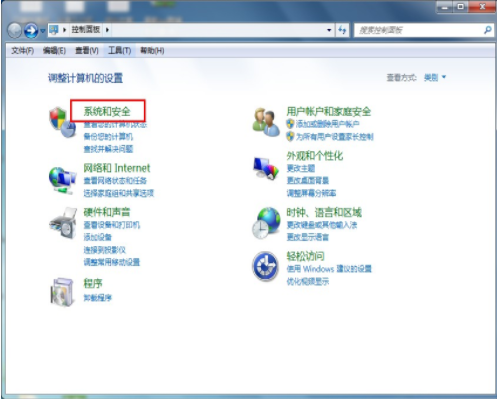This screenshot has height=399, width=497.
Task: Expand chevron before 控制面板 in address bar
Action: point(65,30)
